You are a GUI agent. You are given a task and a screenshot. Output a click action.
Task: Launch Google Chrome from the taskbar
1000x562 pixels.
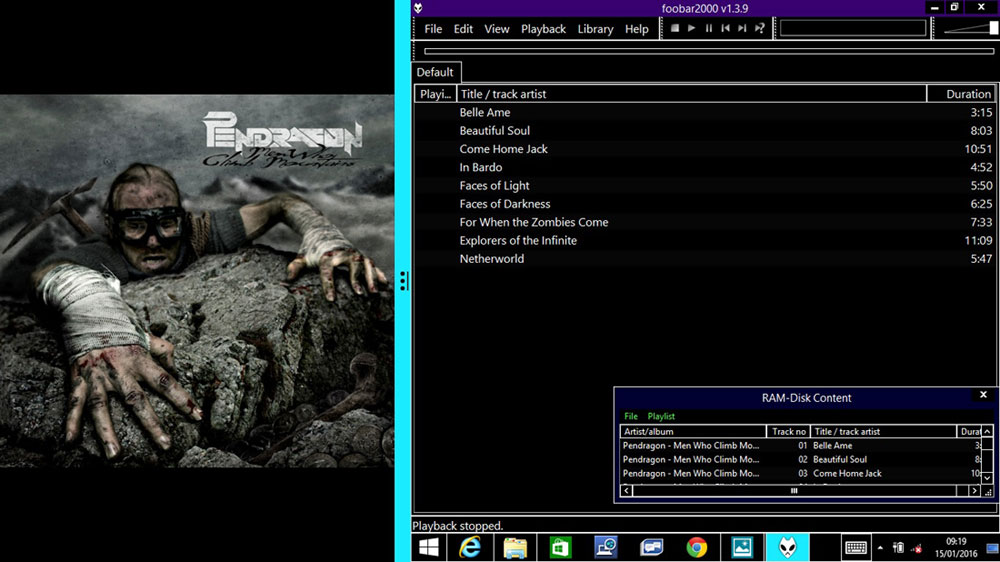pyautogui.click(x=697, y=547)
